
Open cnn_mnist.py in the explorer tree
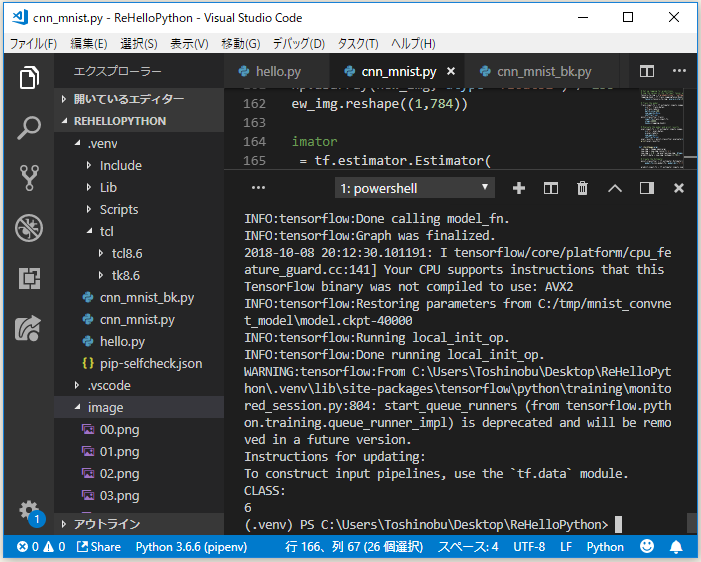coord(139,319)
